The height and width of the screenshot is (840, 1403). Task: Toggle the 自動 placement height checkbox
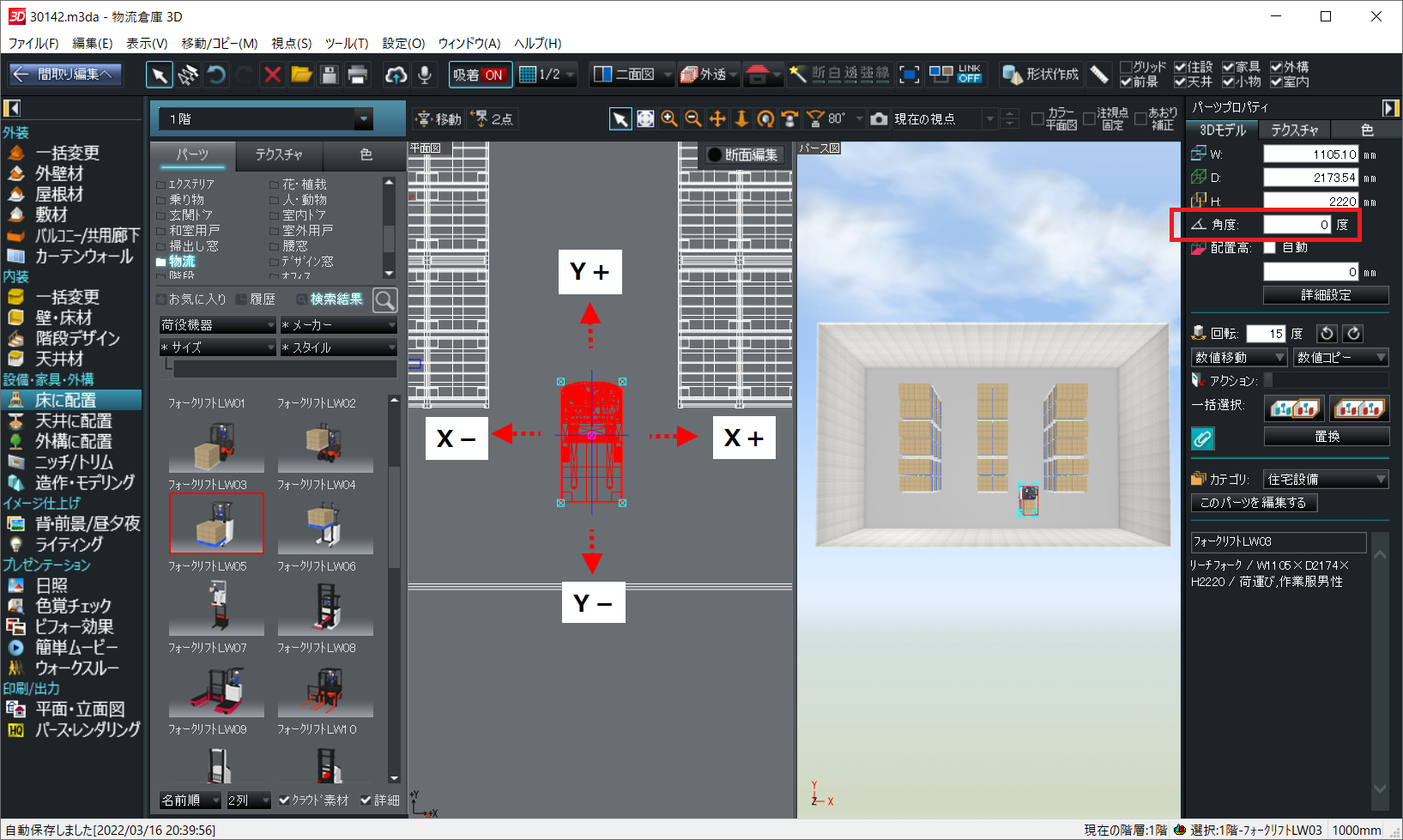1270,248
